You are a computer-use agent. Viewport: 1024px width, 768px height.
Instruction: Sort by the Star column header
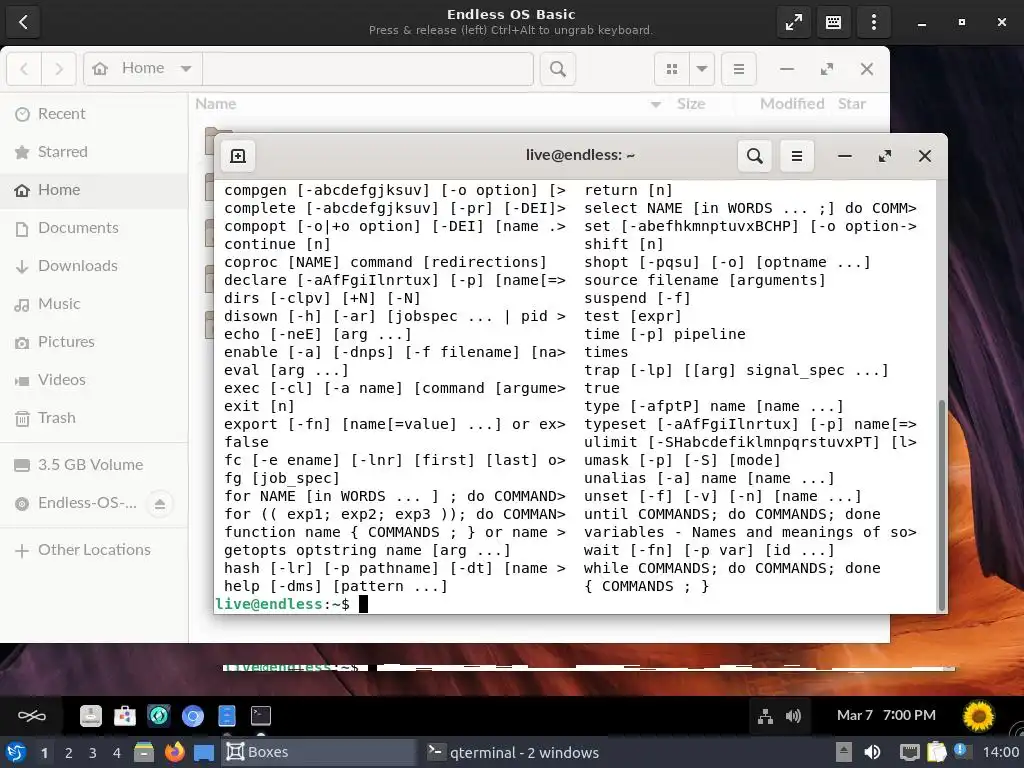(x=852, y=104)
